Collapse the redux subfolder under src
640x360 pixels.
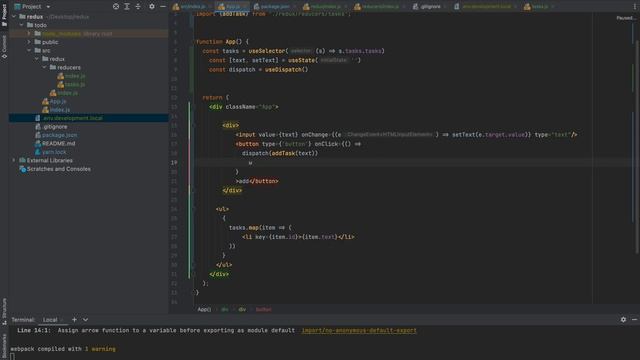pyautogui.click(x=37, y=59)
